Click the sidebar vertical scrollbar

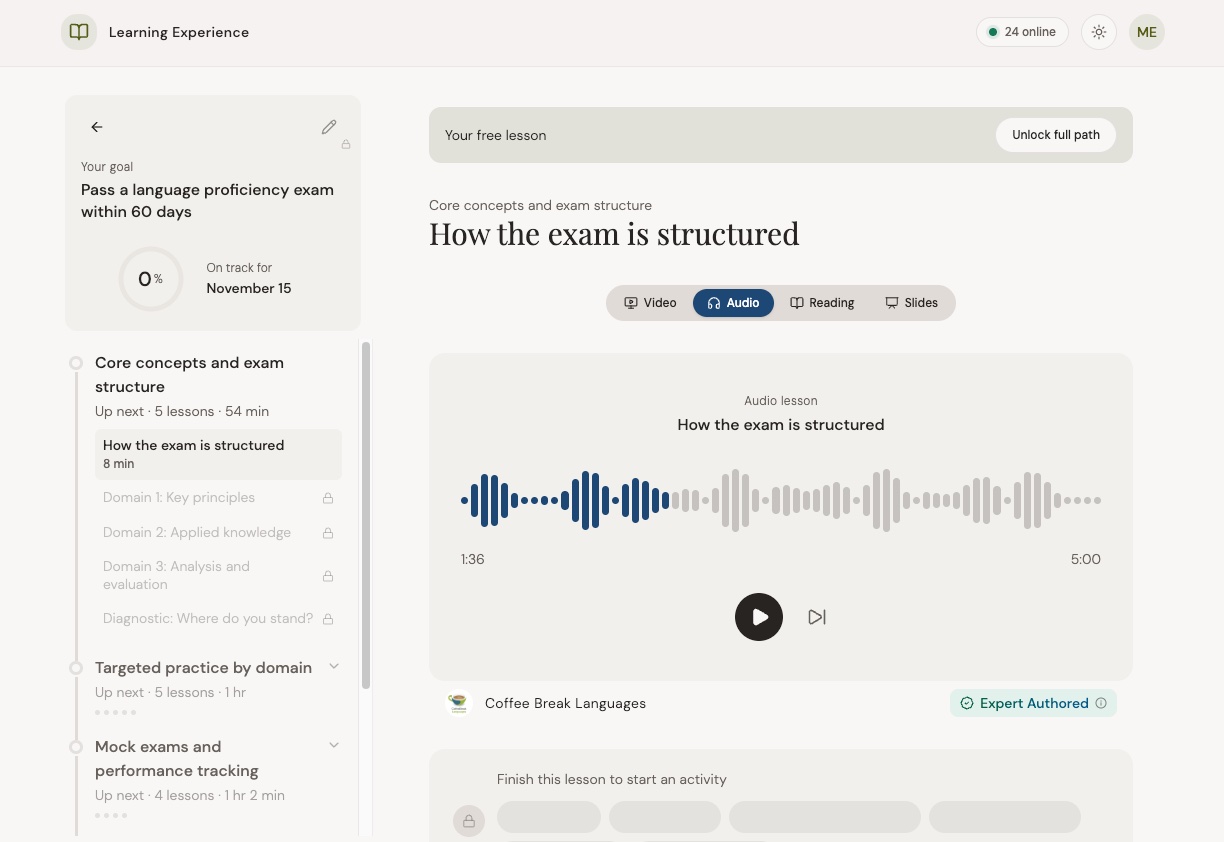click(366, 515)
